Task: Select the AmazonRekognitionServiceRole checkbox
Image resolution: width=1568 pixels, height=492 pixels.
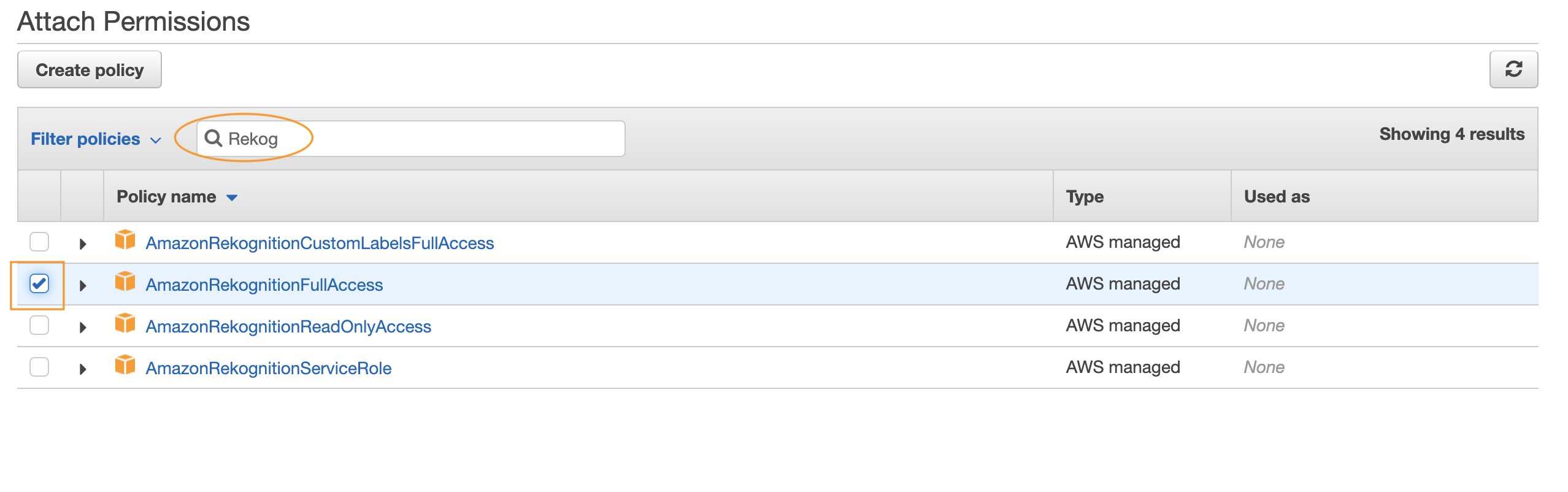Action: coord(39,367)
